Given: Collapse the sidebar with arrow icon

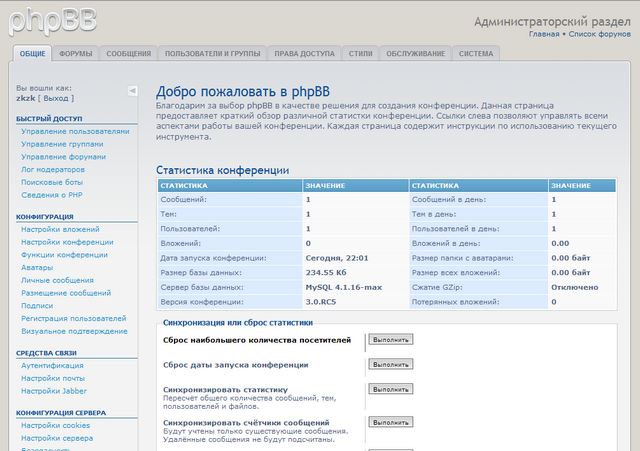Looking at the screenshot, I should (x=132, y=90).
